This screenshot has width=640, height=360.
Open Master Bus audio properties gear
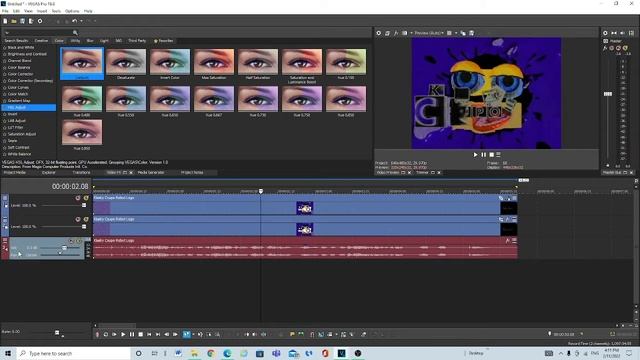click(x=605, y=33)
